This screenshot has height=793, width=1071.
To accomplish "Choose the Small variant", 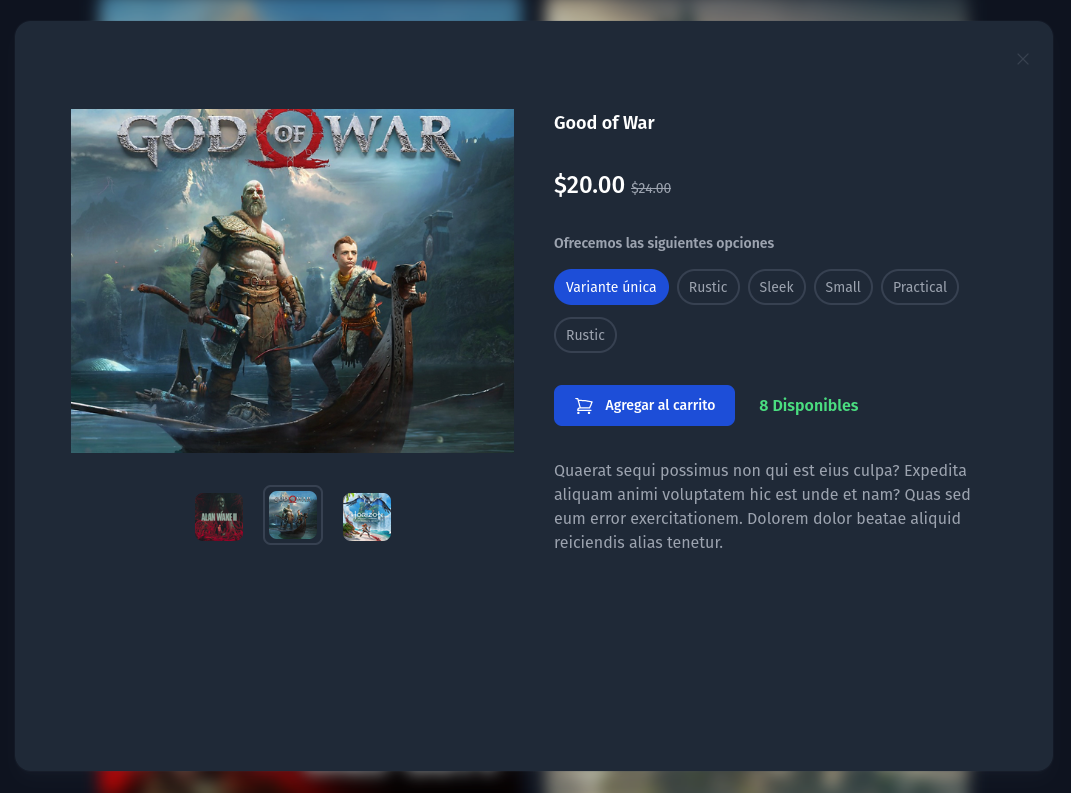I will click(843, 287).
